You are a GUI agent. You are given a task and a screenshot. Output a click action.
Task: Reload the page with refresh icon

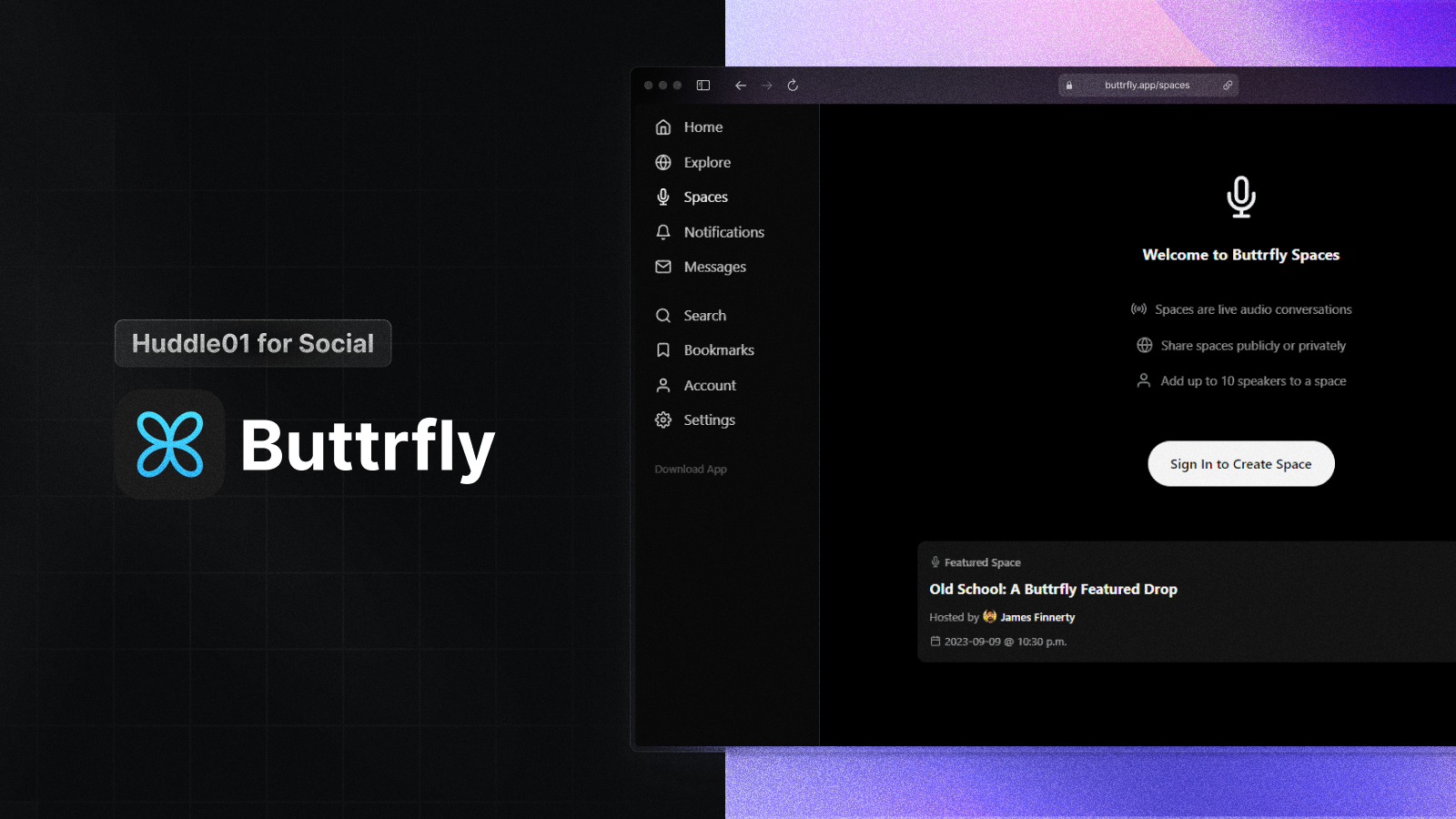click(x=793, y=86)
